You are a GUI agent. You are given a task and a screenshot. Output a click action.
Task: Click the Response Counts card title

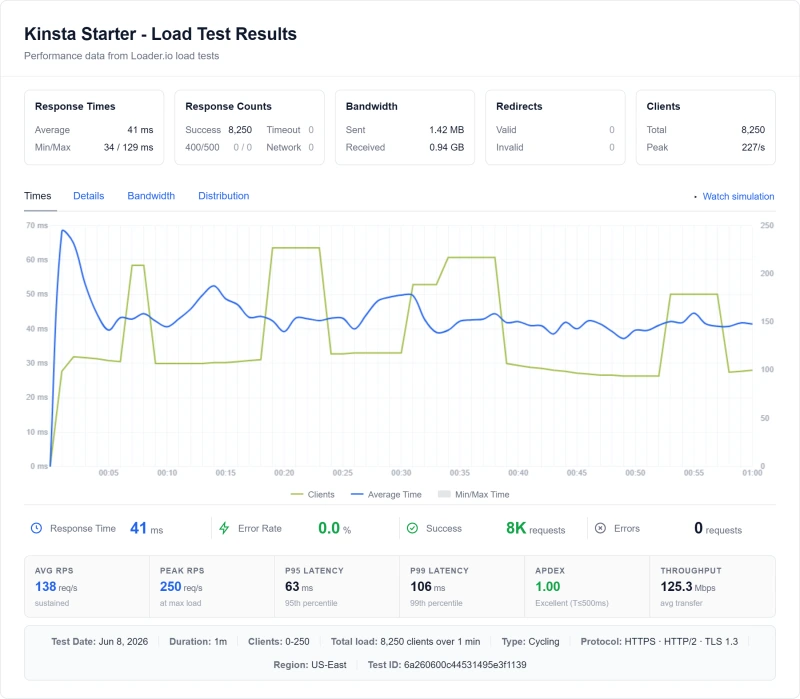pos(228,106)
